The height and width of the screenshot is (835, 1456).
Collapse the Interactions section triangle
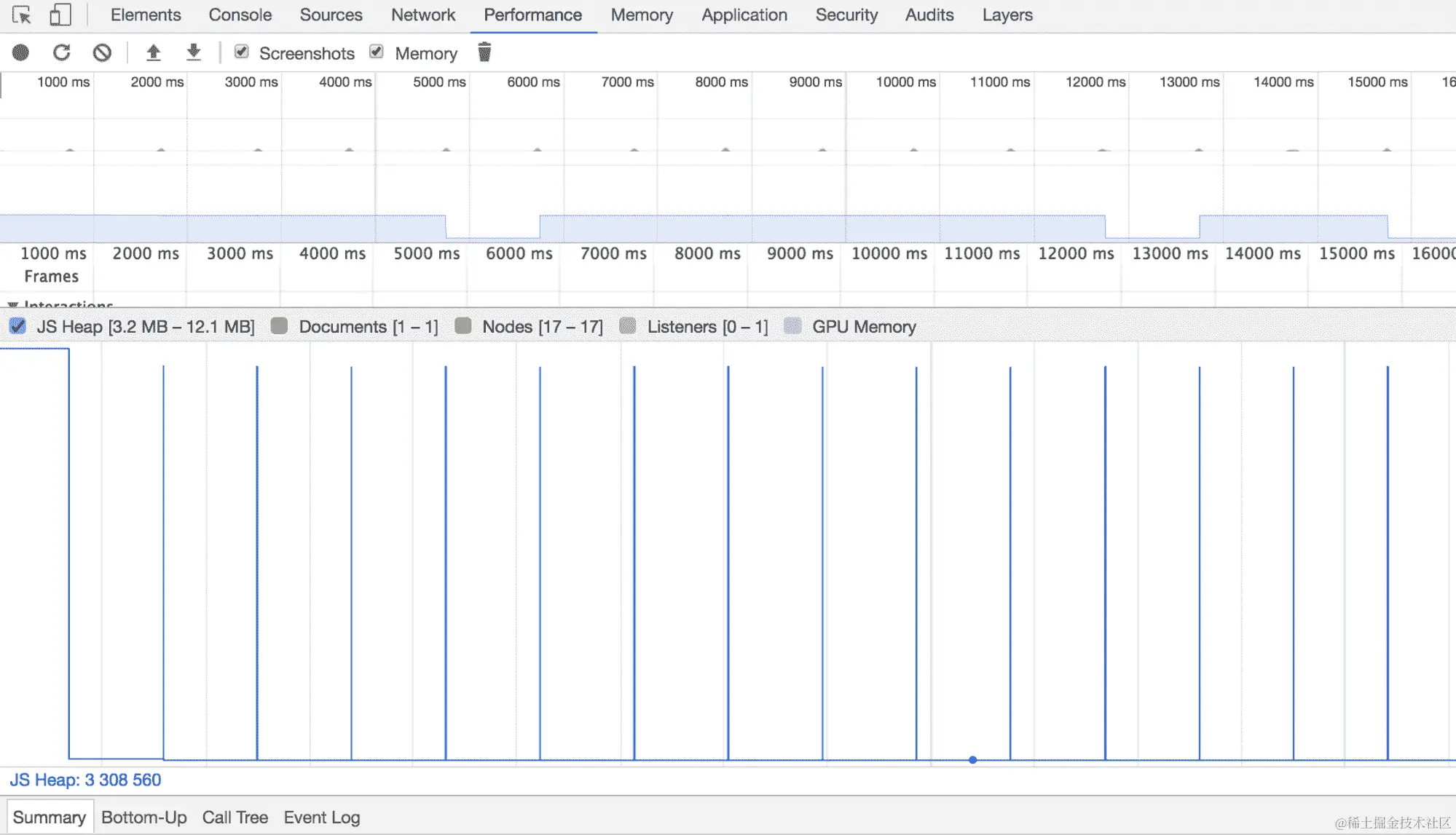pyautogui.click(x=12, y=304)
